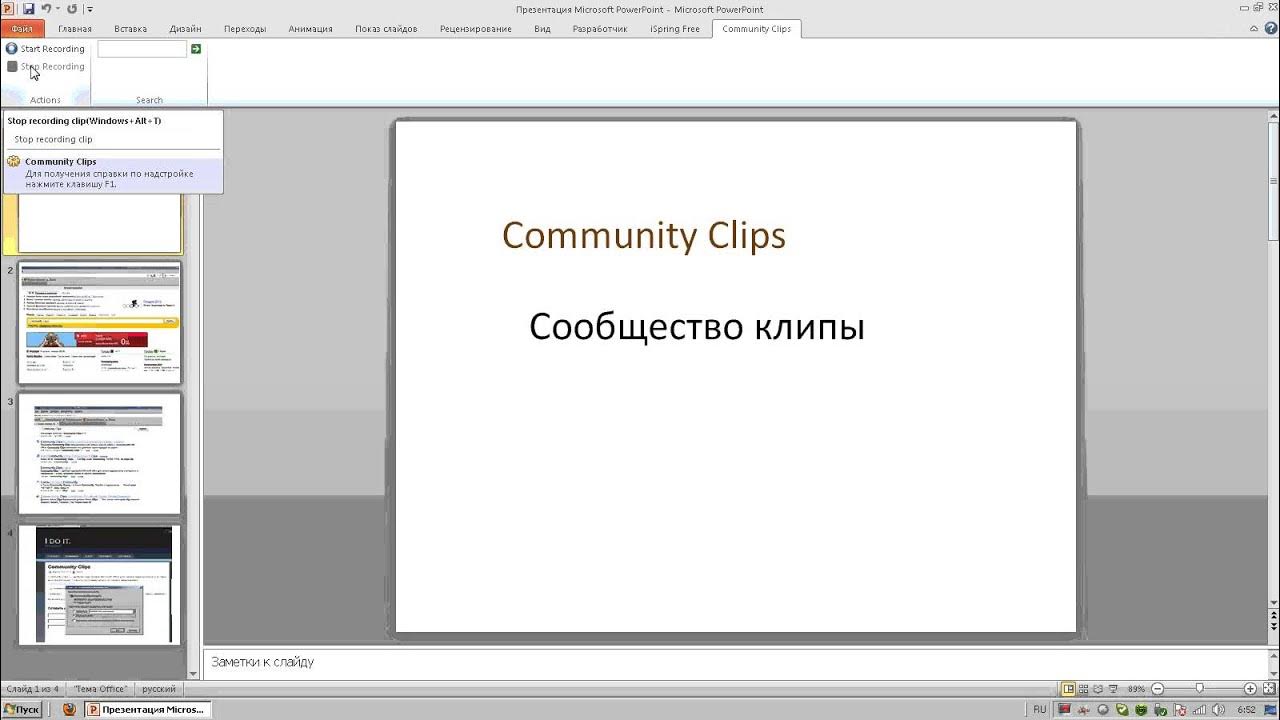Go to the Переходы tab
Screen dimensions: 1280x720
point(245,29)
